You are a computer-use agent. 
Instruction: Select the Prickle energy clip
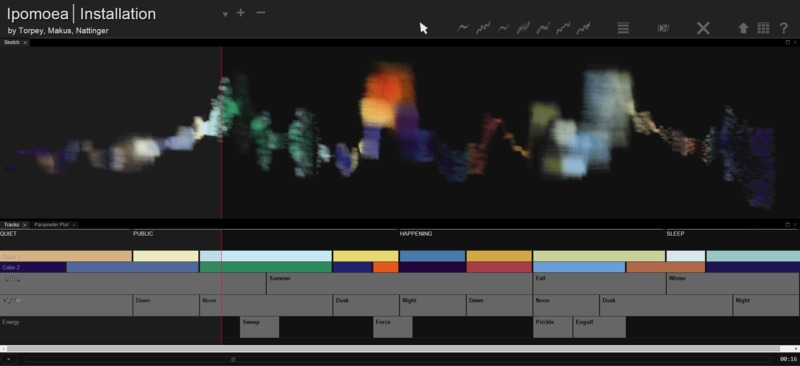coord(553,327)
